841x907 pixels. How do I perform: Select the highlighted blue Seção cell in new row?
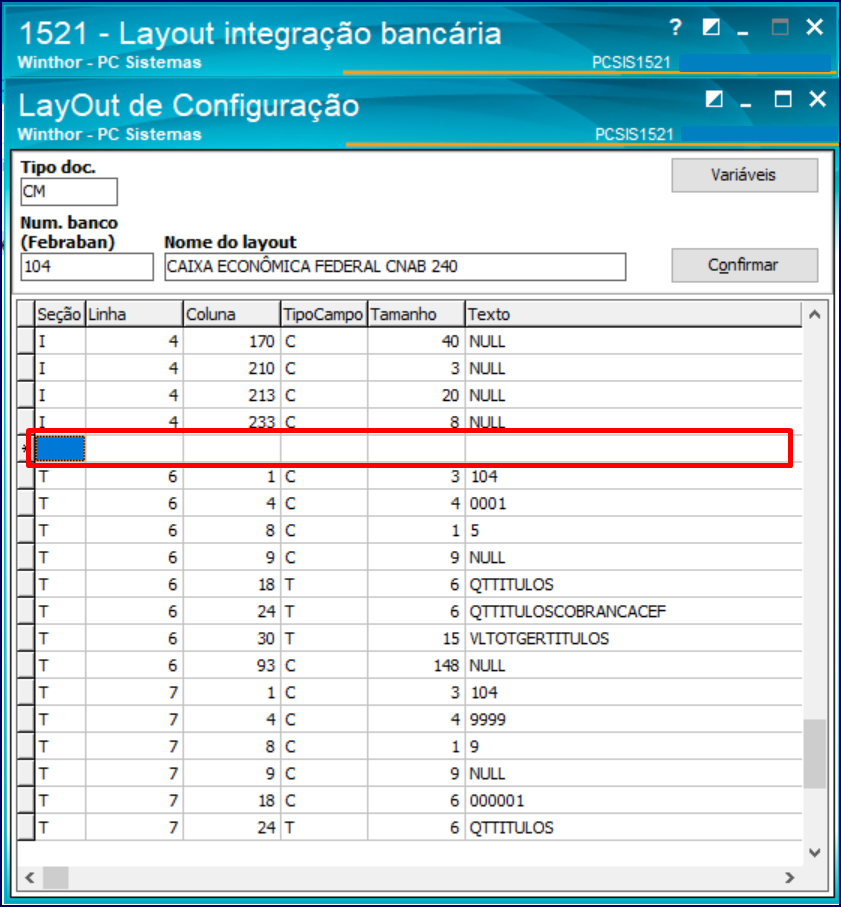[60, 449]
